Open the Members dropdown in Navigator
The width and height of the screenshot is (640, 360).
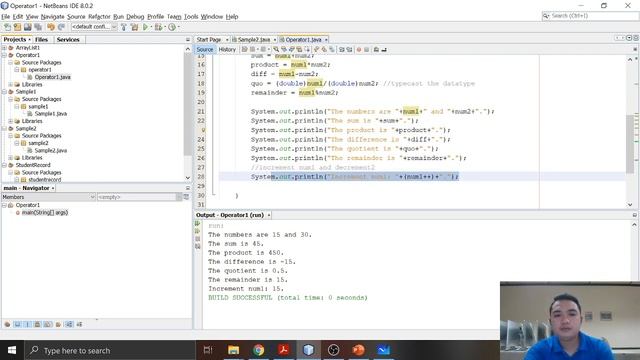click(49, 197)
